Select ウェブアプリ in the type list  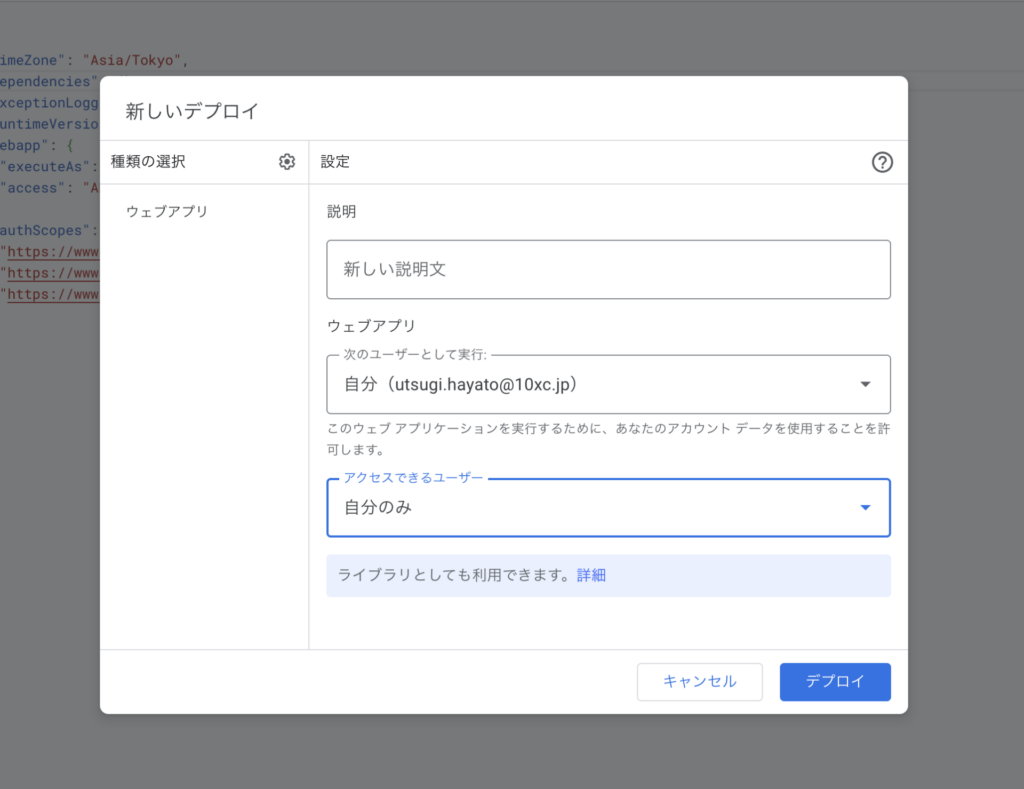pyautogui.click(x=167, y=212)
